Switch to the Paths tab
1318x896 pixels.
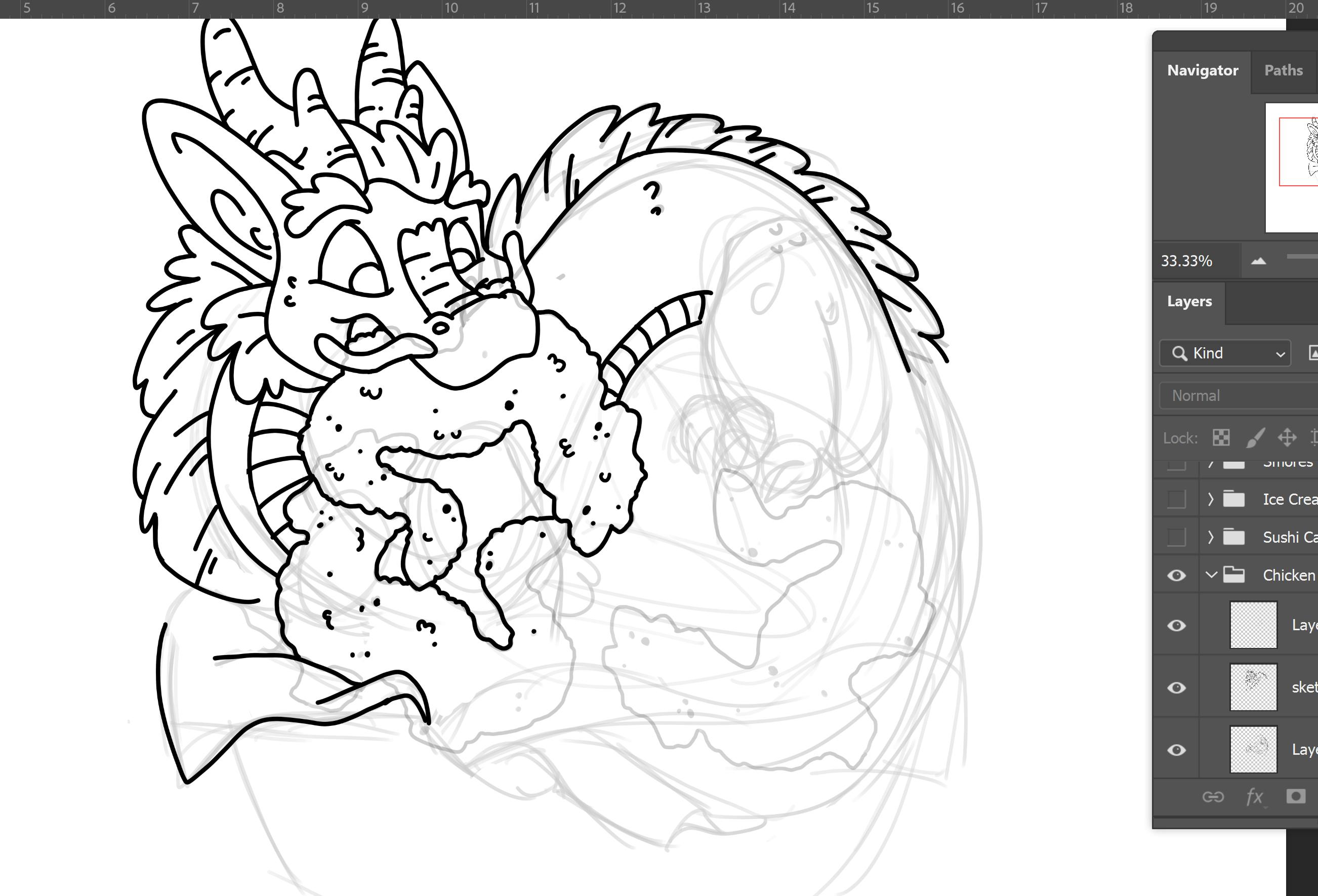tap(1283, 70)
